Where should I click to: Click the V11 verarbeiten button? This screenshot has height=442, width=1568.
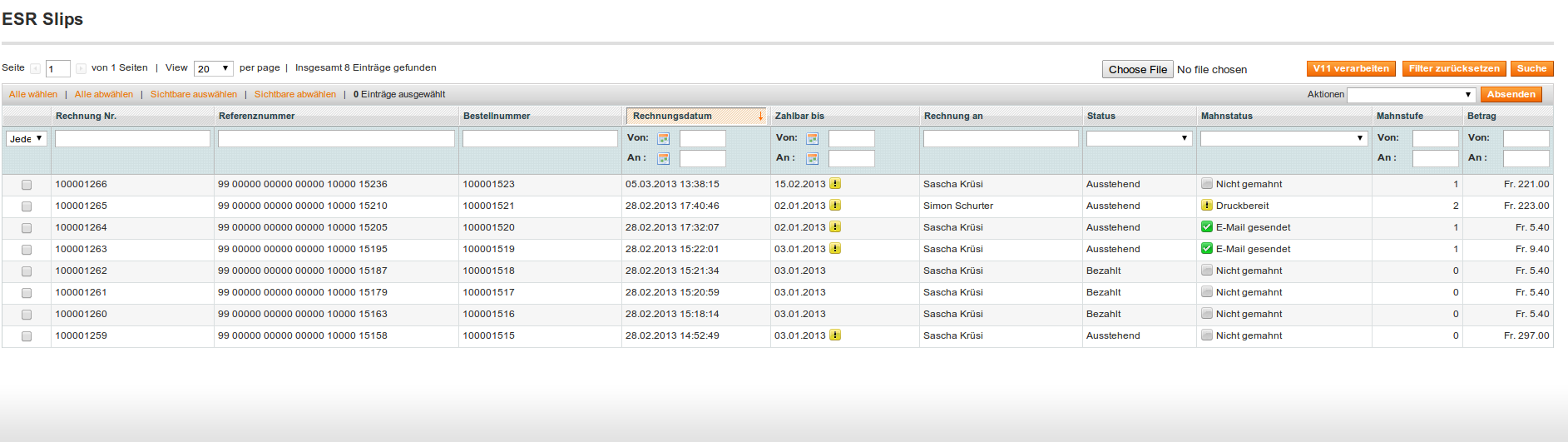pos(1351,68)
